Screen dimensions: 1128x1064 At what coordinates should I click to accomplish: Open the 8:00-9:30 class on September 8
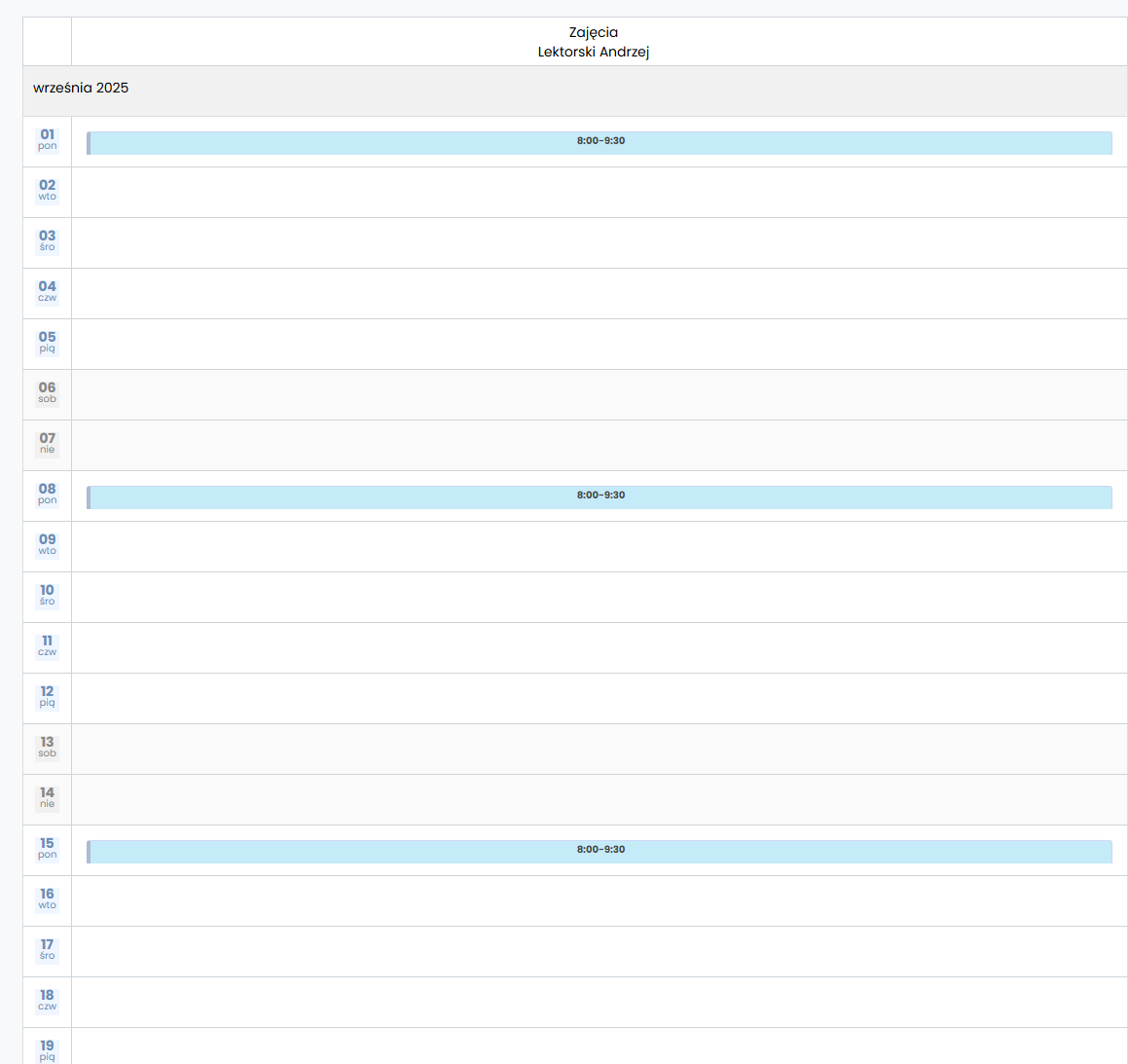click(x=600, y=496)
